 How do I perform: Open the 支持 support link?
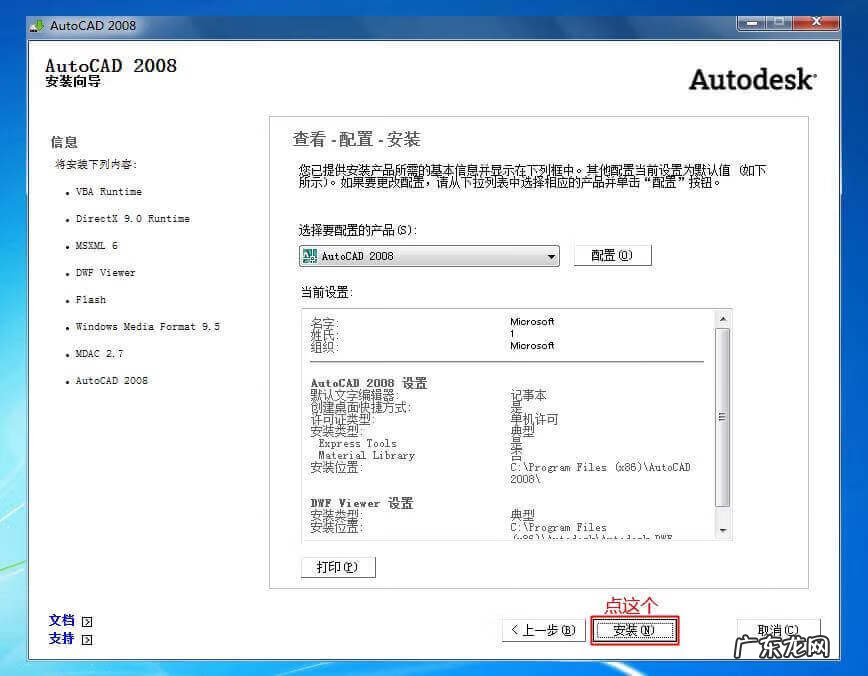[61, 638]
